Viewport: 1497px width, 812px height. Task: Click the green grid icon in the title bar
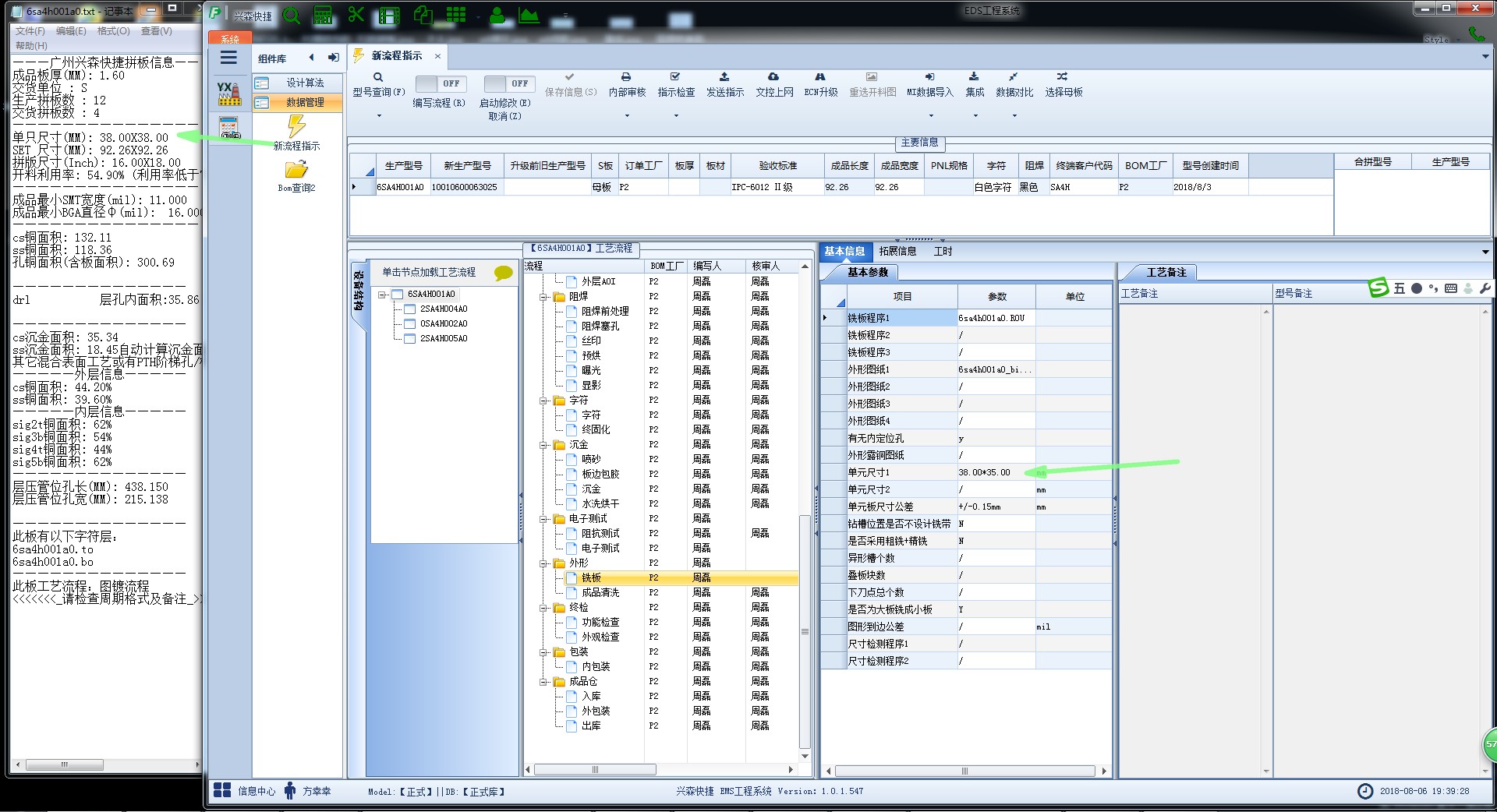coord(456,15)
